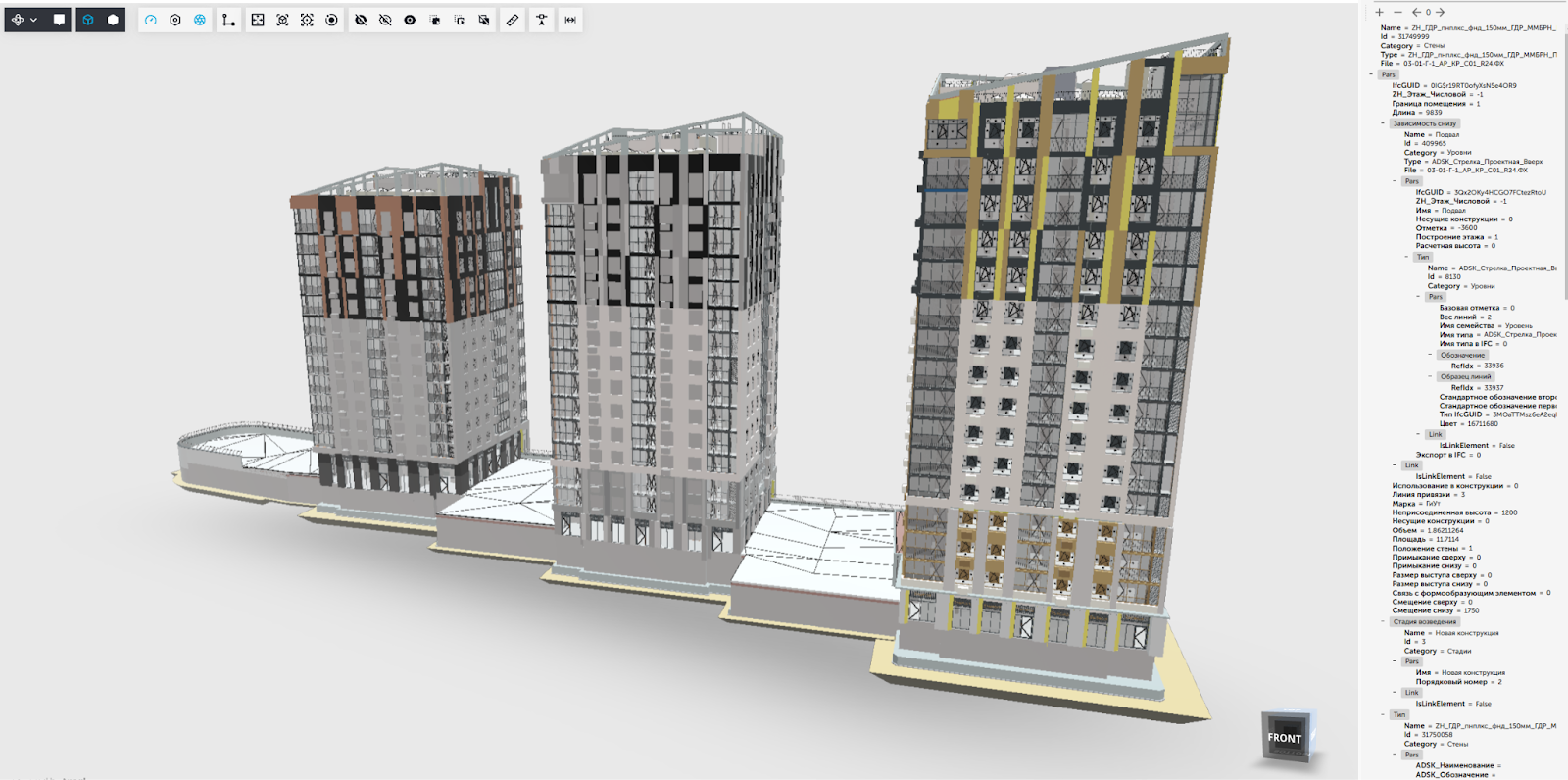
Task: Select the speedometer performance icon
Action: pyautogui.click(x=151, y=20)
